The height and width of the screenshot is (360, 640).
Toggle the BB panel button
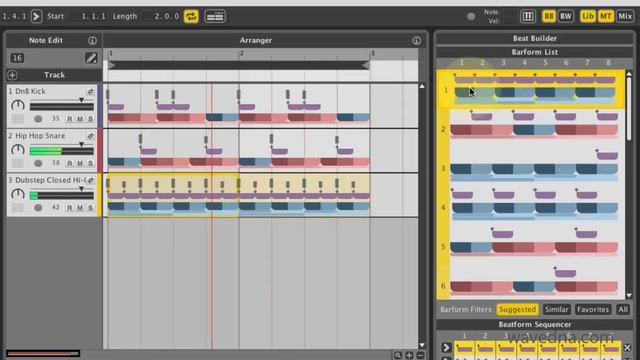pos(549,16)
